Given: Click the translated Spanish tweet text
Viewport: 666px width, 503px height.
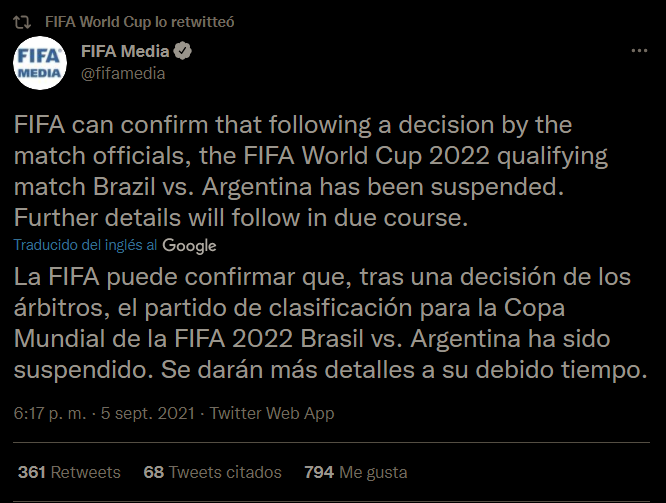Looking at the screenshot, I should click(330, 323).
